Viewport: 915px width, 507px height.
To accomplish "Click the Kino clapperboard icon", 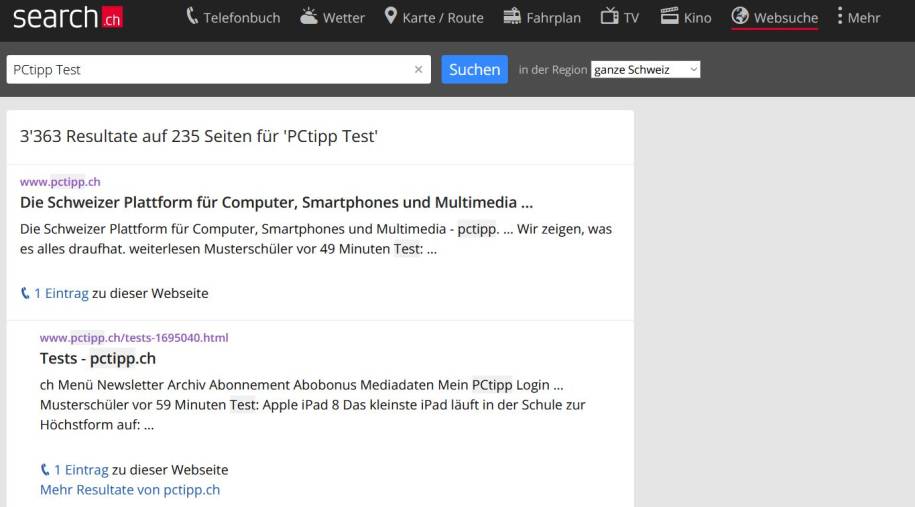I will [669, 16].
